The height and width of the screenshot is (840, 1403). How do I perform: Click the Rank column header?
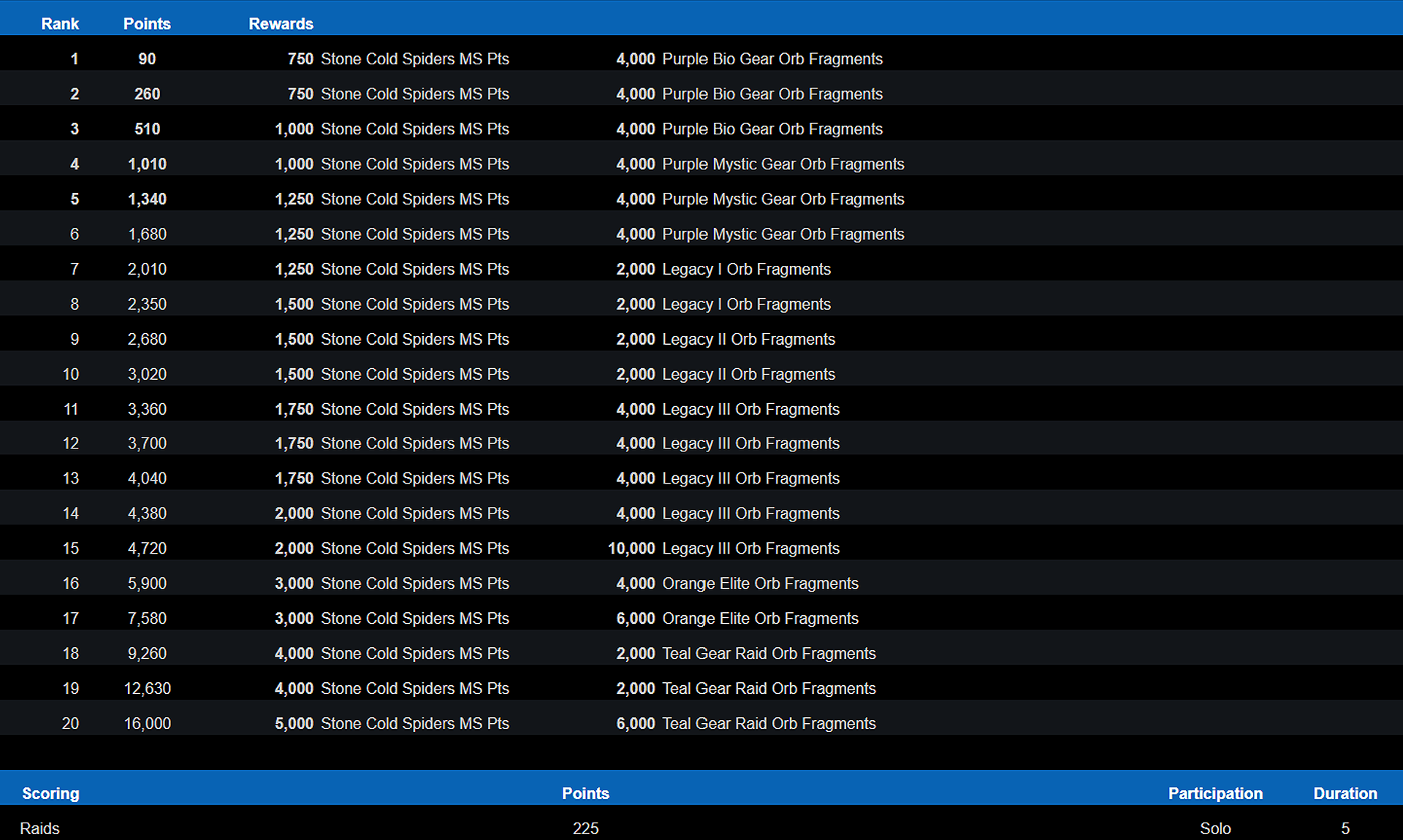[60, 23]
